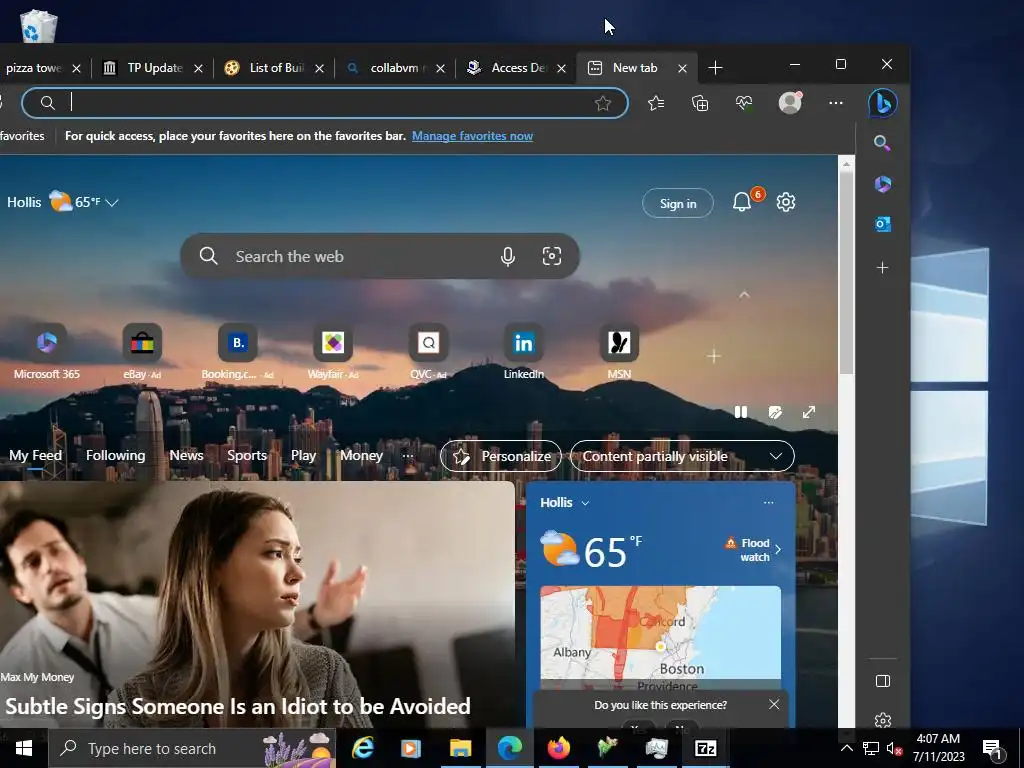Viewport: 1024px width, 768px height.
Task: Edit the new tab background image
Action: pos(775,412)
